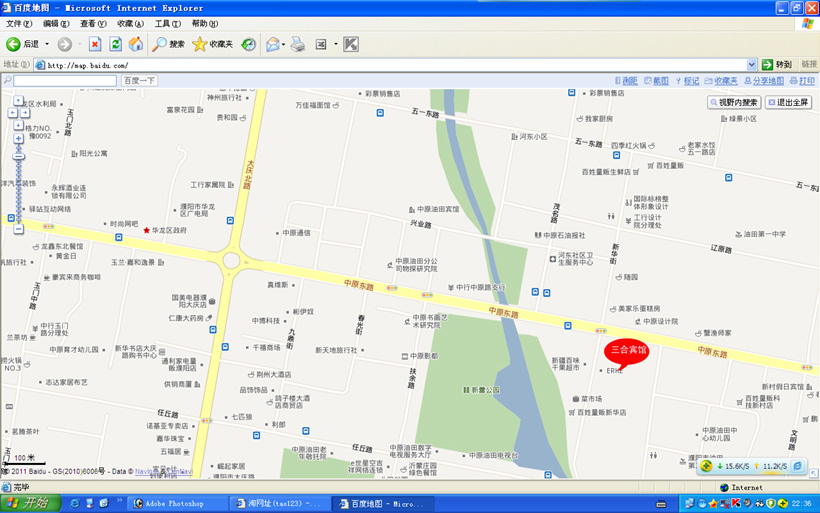Screen dimensions: 820x513
Task: Click the Internet zone status indicator
Action: tap(741, 487)
